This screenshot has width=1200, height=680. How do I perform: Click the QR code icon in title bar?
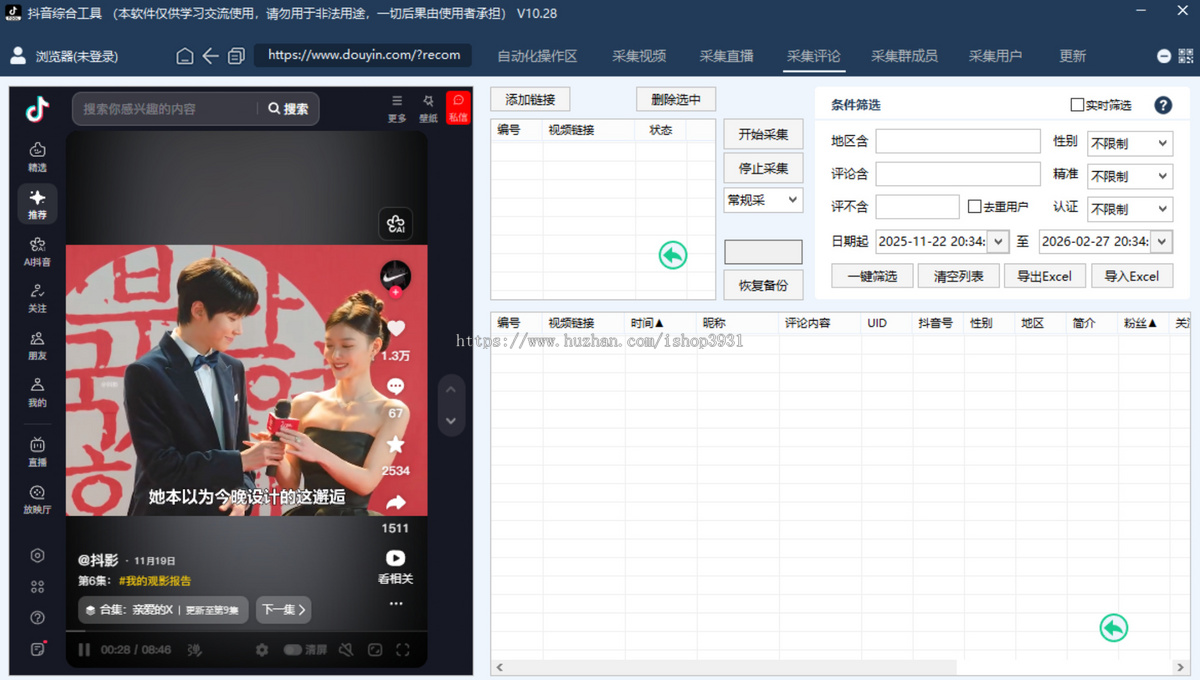[x=1186, y=56]
